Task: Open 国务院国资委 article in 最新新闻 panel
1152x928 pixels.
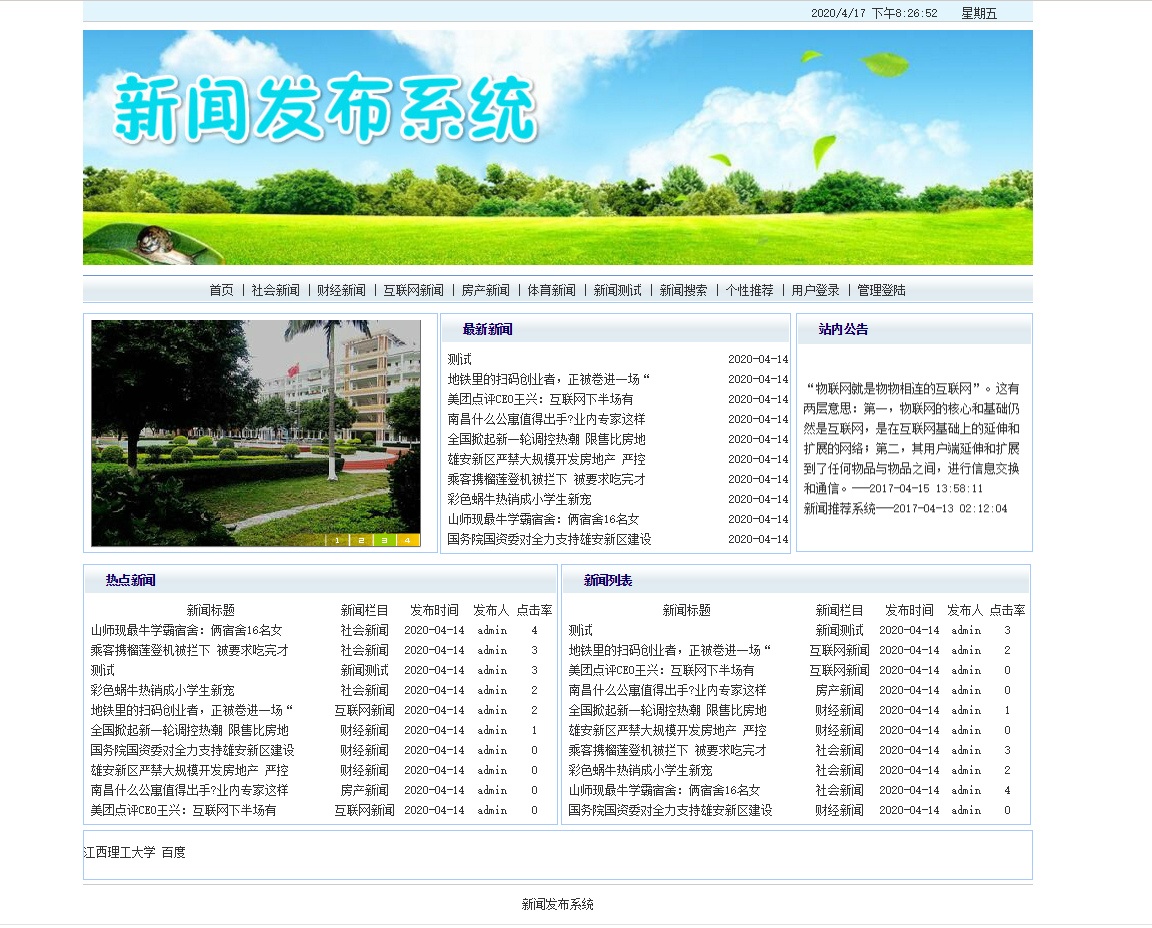Action: pyautogui.click(x=549, y=539)
